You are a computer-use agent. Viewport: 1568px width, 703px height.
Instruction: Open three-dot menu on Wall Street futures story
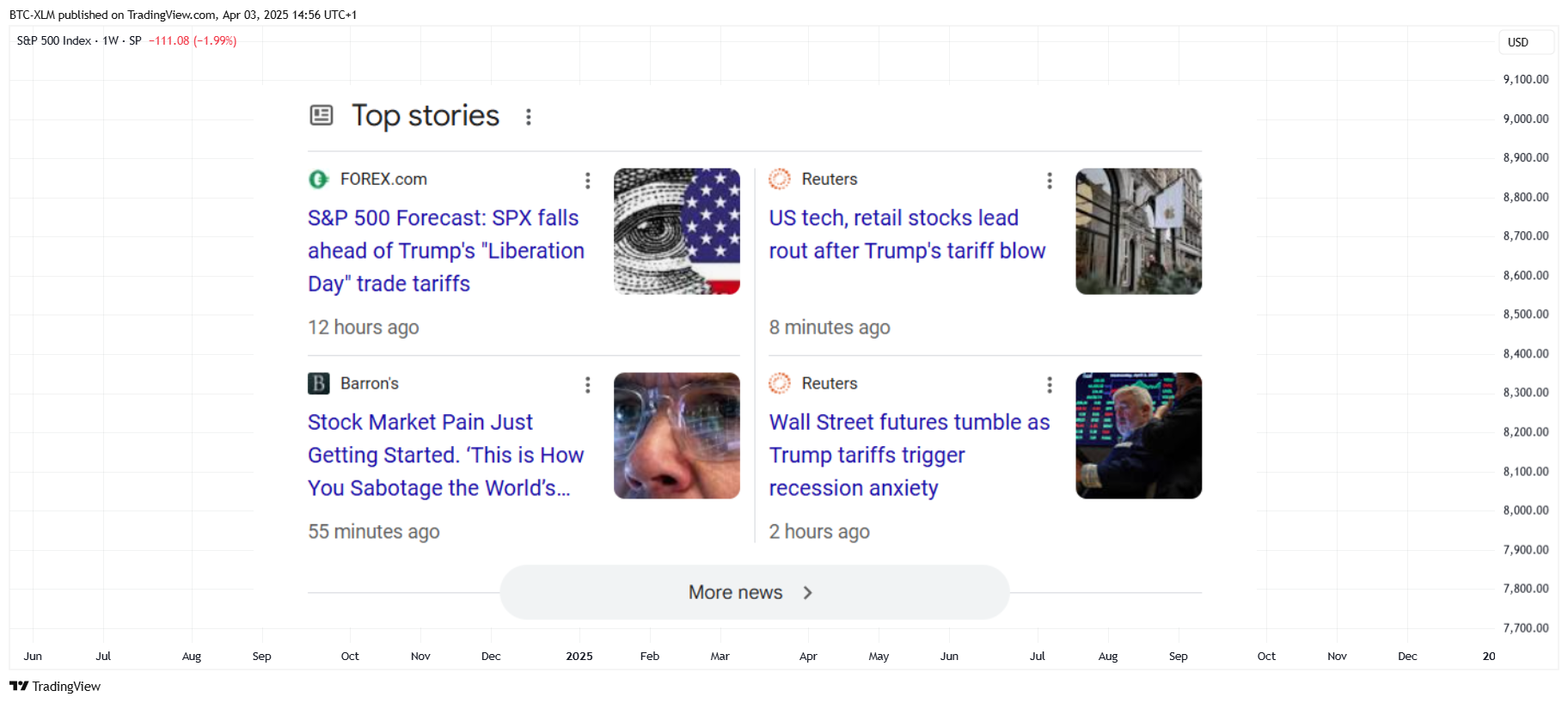[x=1050, y=385]
